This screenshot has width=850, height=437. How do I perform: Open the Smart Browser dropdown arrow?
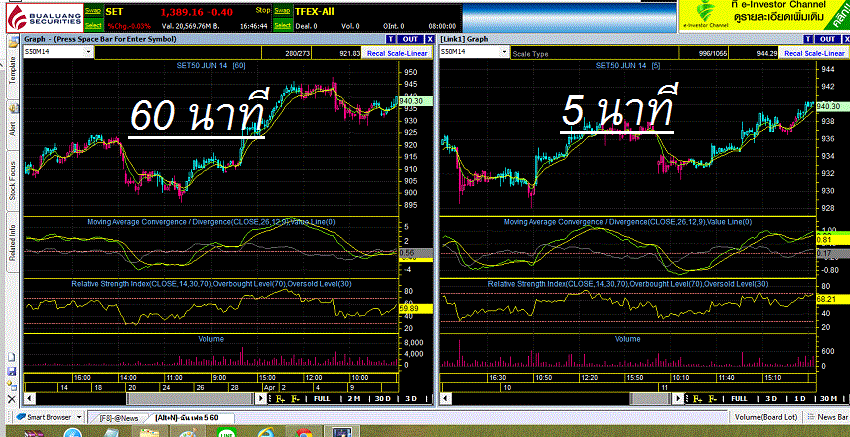pos(79,417)
